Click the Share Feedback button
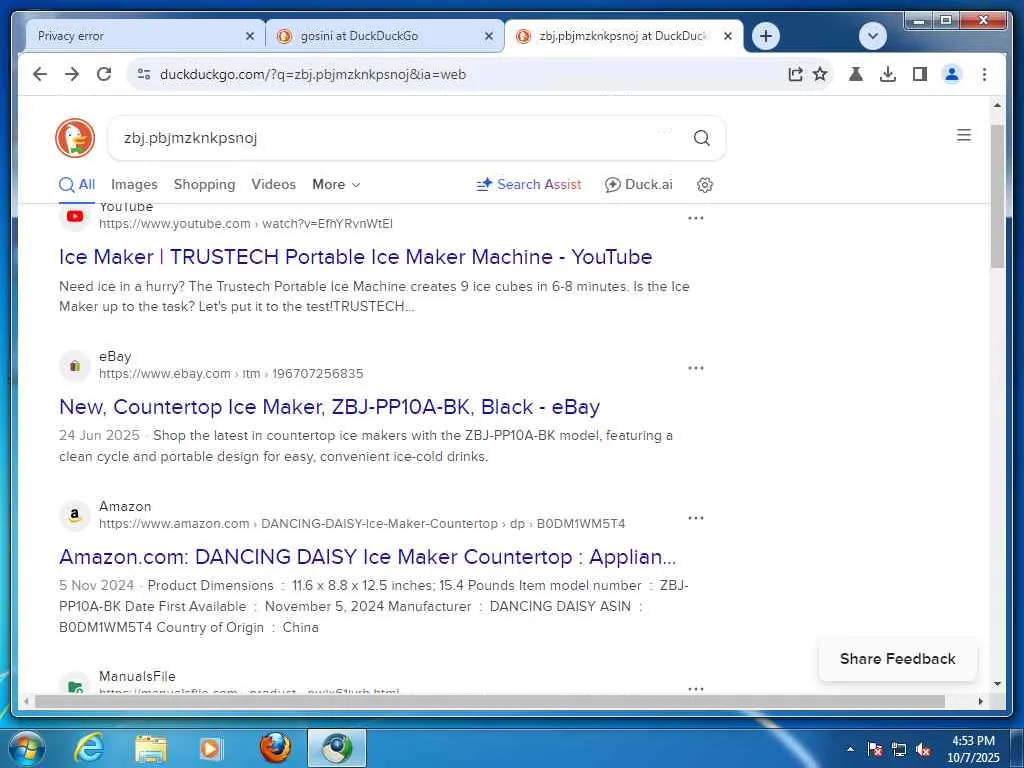 897,659
